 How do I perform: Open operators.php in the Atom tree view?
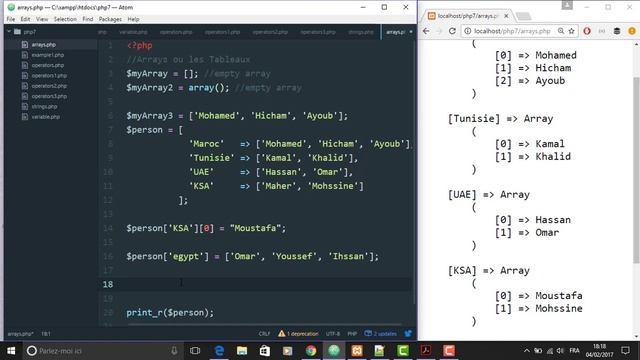coord(47,65)
